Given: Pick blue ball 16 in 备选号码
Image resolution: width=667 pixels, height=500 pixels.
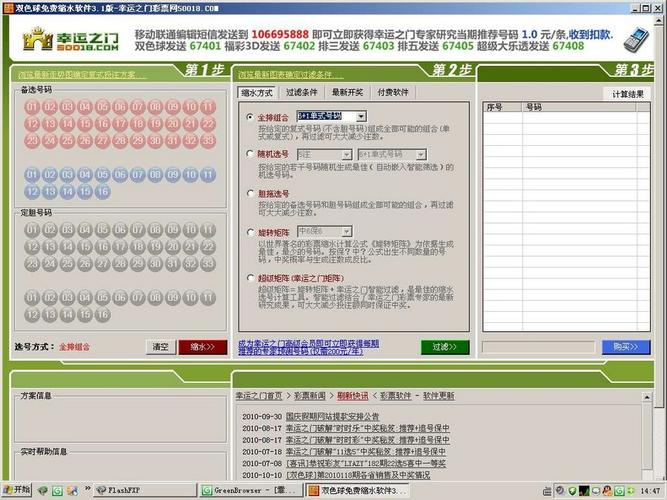Looking at the screenshot, I should [x=103, y=191].
